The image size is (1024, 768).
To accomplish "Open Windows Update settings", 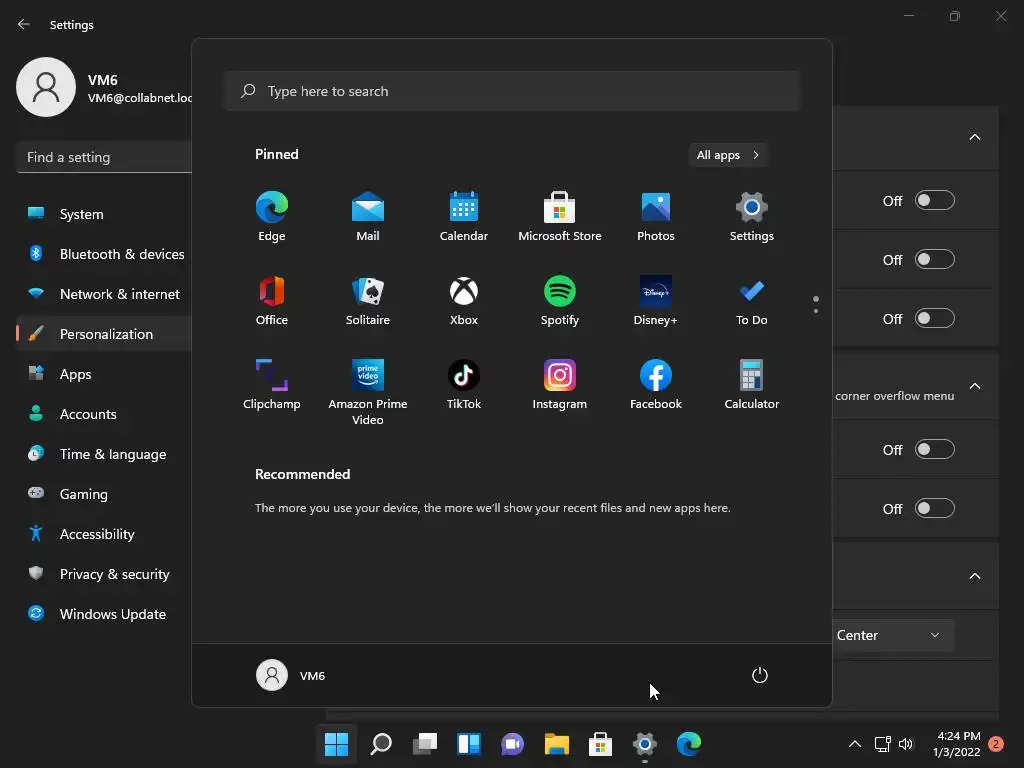I will (x=104, y=614).
